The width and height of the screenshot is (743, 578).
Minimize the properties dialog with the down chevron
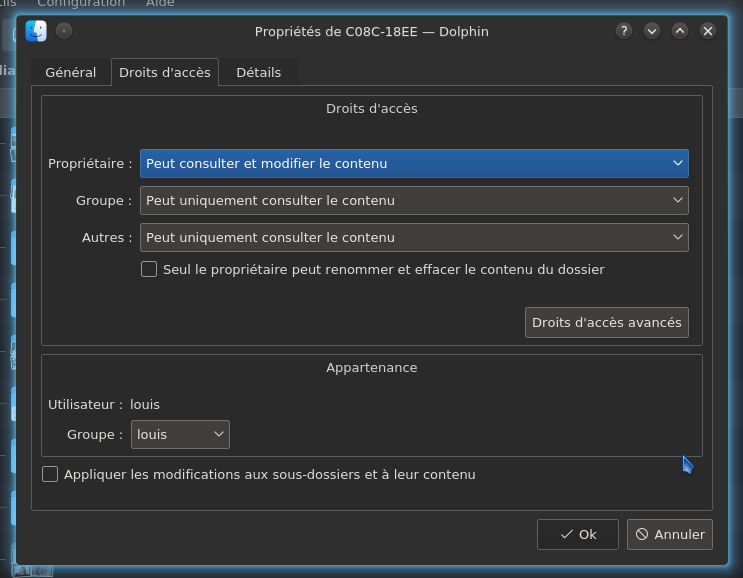coord(652,31)
